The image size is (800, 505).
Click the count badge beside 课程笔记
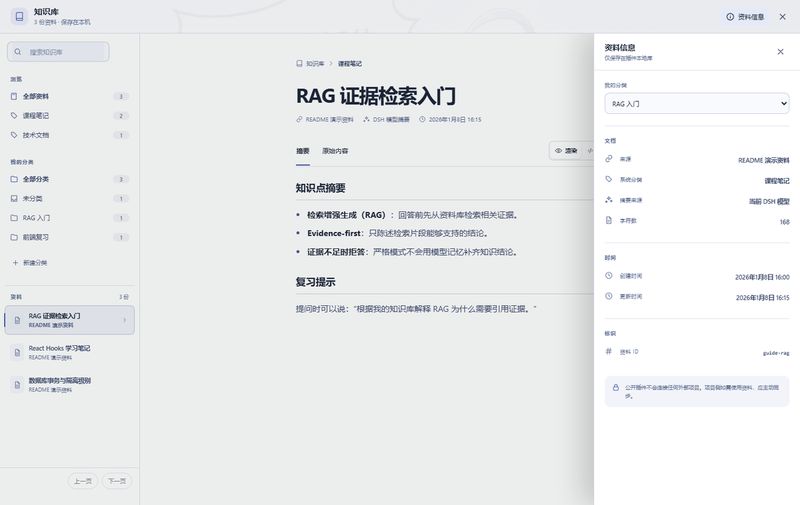pyautogui.click(x=121, y=116)
